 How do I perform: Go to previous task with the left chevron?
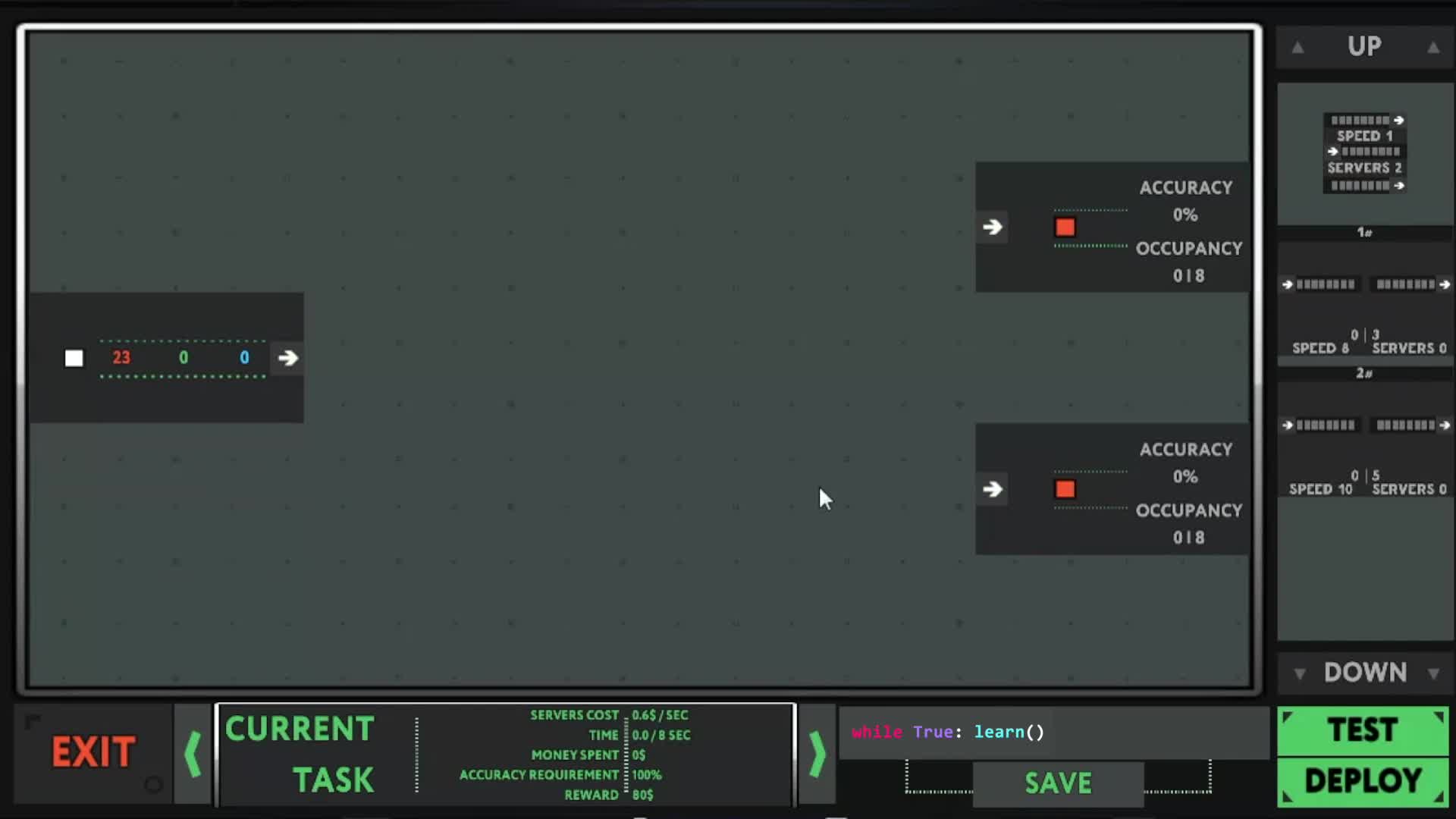pyautogui.click(x=192, y=753)
